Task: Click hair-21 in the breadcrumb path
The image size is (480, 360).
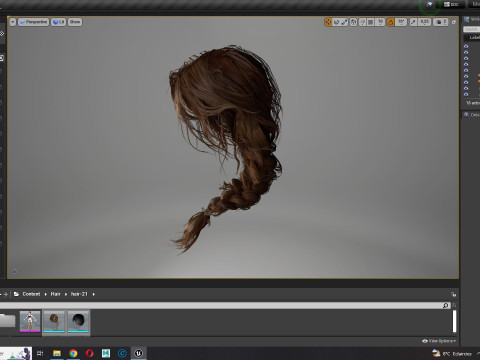Action: coord(79,294)
